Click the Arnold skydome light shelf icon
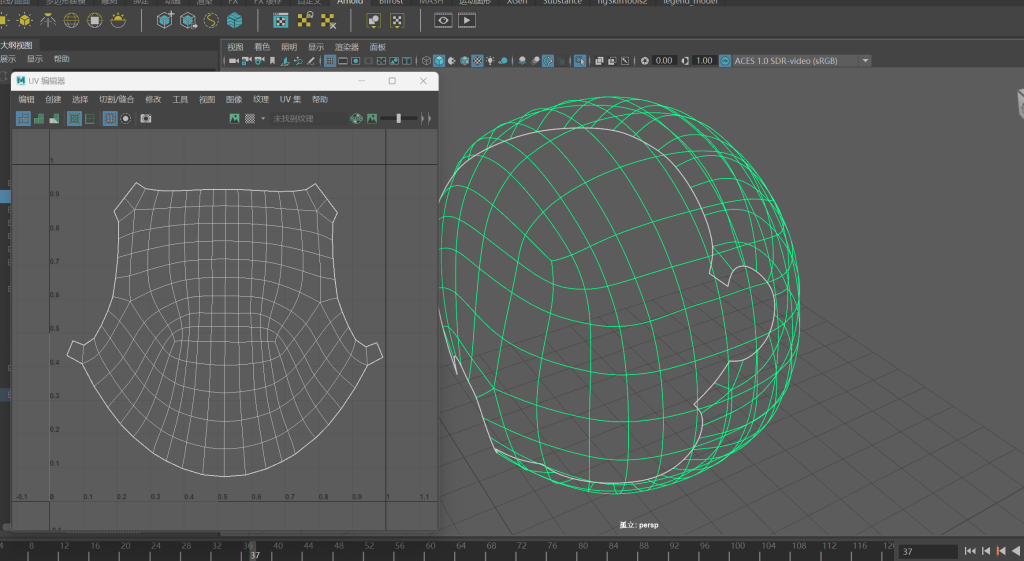Screen dimensions: 1024x561 point(71,21)
